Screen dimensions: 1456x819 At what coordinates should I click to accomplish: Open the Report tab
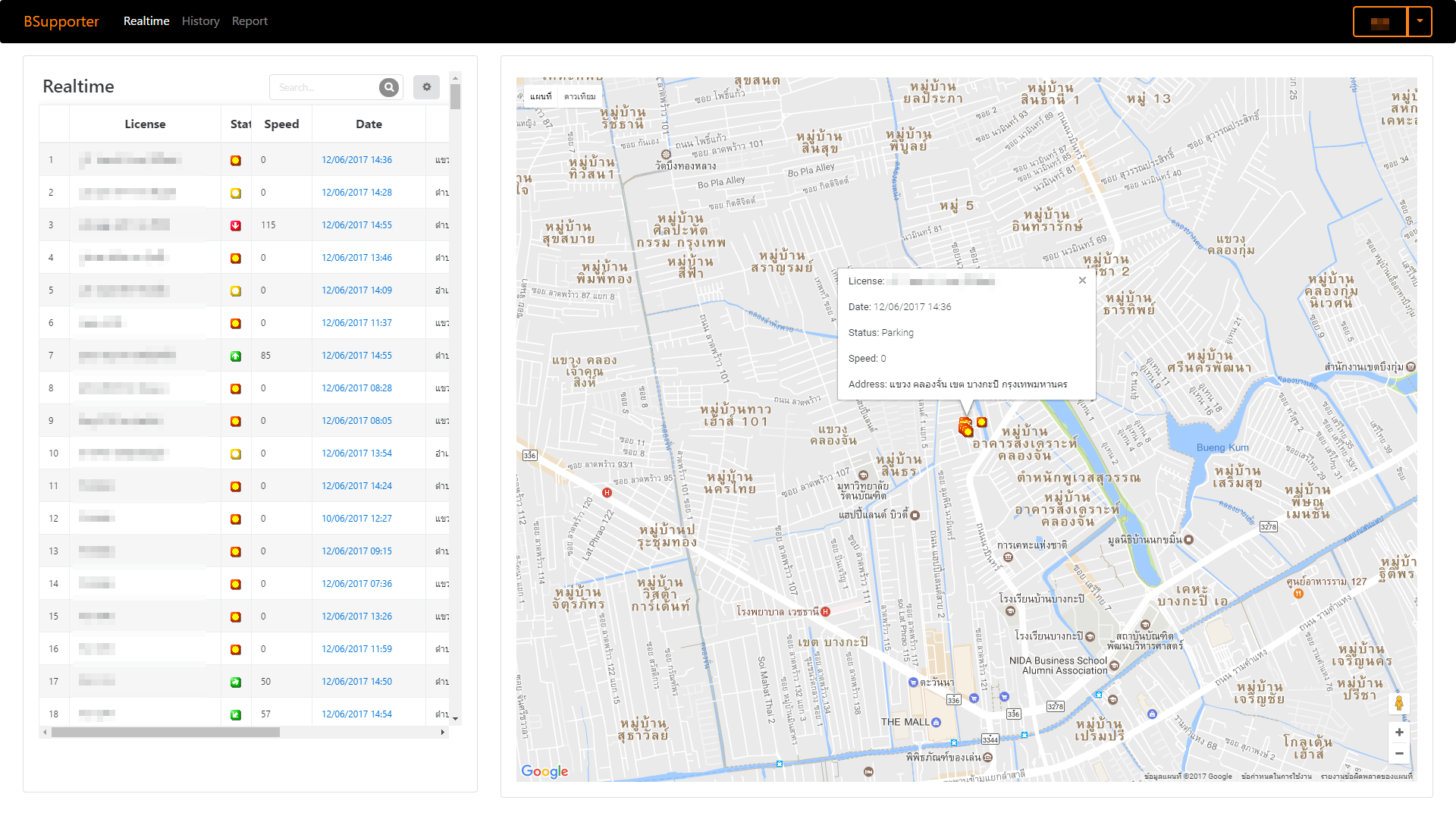(249, 21)
